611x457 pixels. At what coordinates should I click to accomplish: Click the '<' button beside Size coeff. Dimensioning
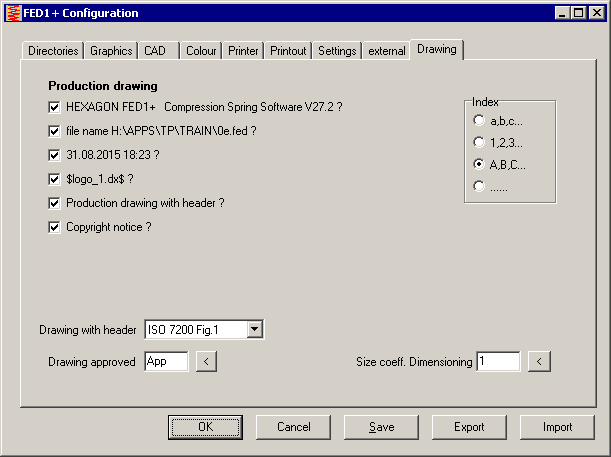[x=539, y=362]
